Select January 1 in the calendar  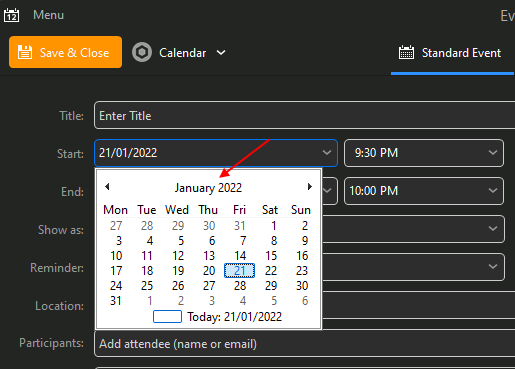(x=274, y=226)
